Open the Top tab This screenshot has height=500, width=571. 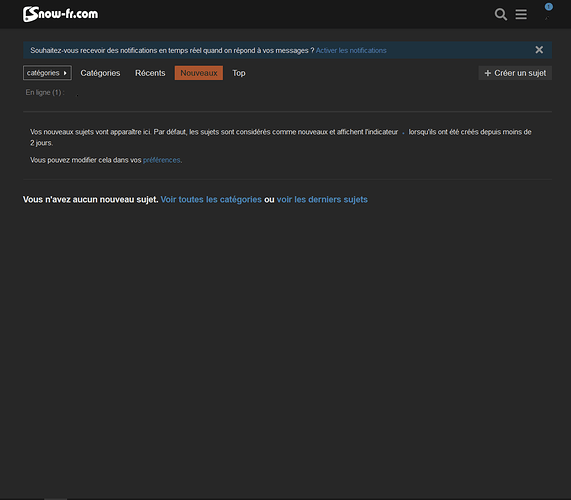[x=239, y=73]
